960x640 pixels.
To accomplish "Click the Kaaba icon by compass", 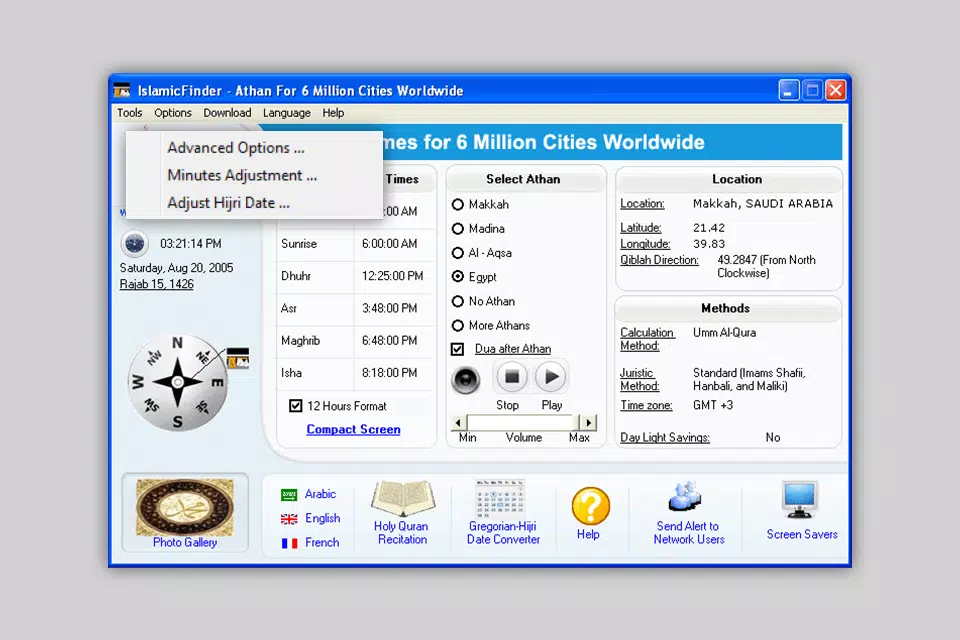I will (238, 358).
